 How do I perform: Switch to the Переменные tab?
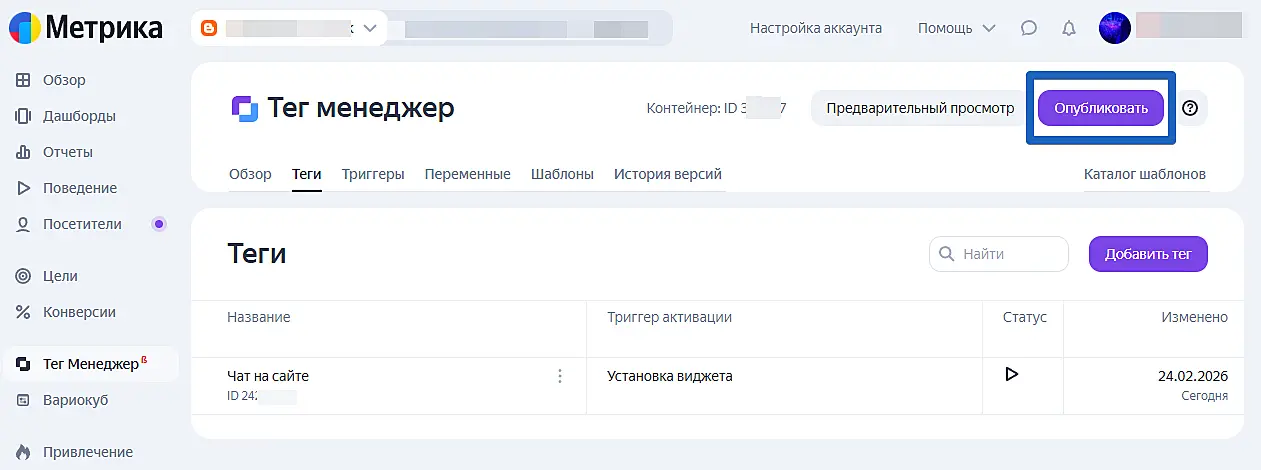coord(467,174)
